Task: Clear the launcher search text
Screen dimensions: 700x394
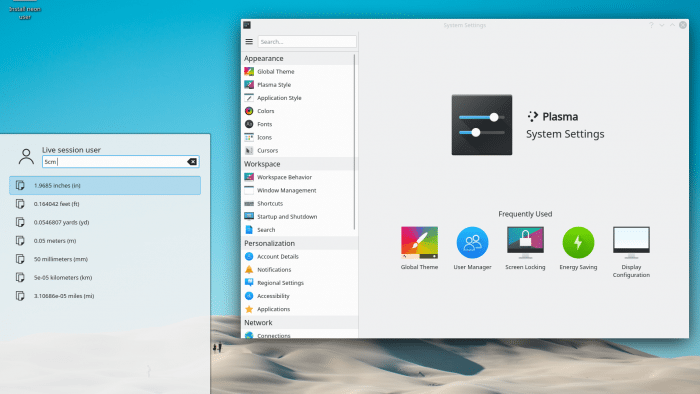Action: click(192, 162)
